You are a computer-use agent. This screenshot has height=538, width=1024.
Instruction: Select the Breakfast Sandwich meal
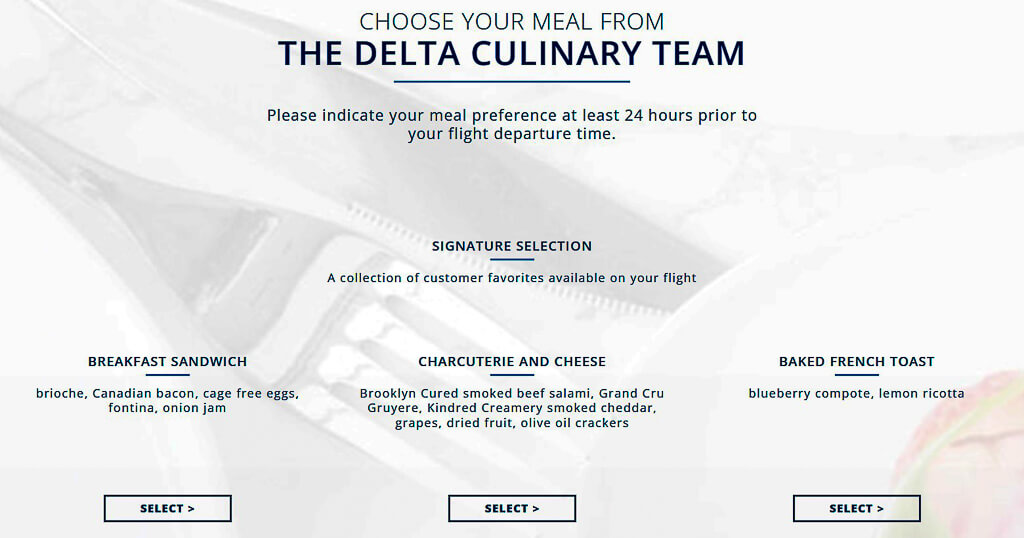click(x=168, y=509)
